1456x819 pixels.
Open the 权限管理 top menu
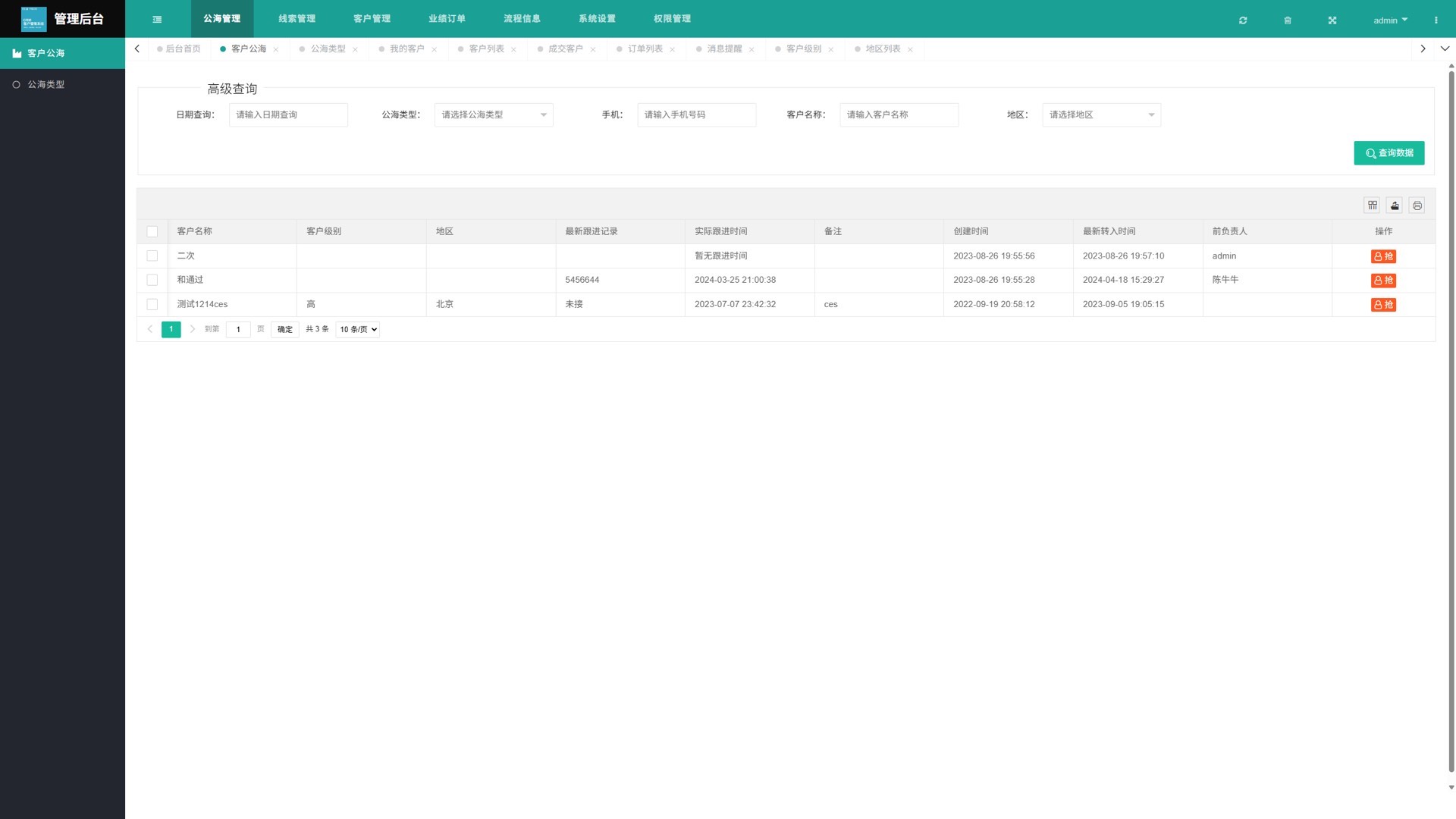673,19
